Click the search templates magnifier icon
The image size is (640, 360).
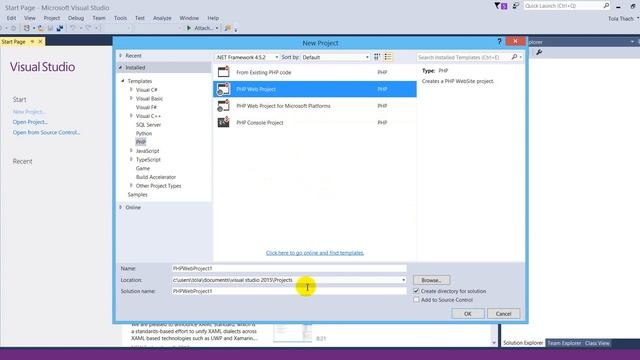pos(514,57)
